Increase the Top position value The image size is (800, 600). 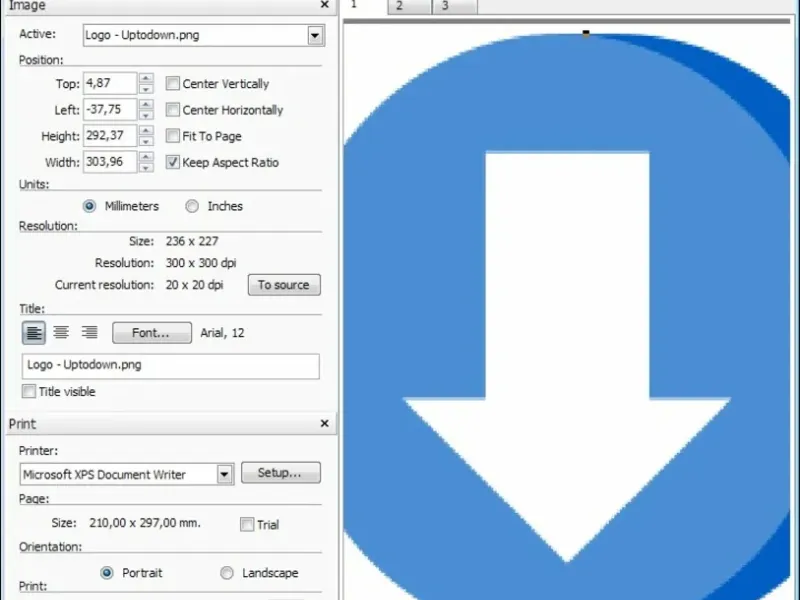click(146, 78)
